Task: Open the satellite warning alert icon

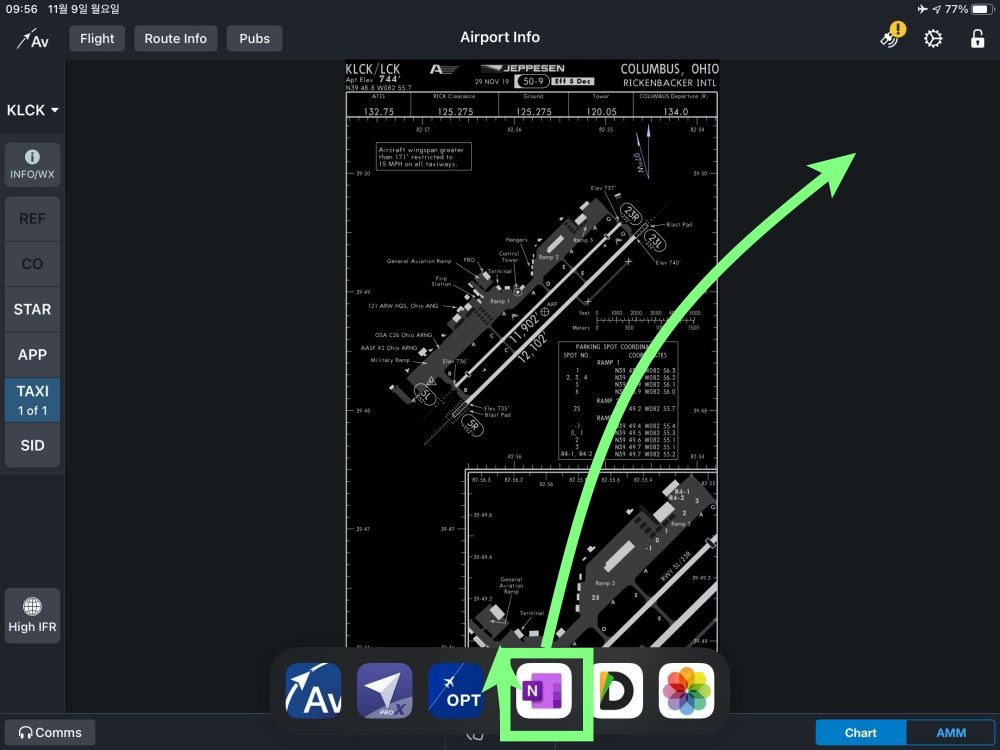Action: pos(890,38)
